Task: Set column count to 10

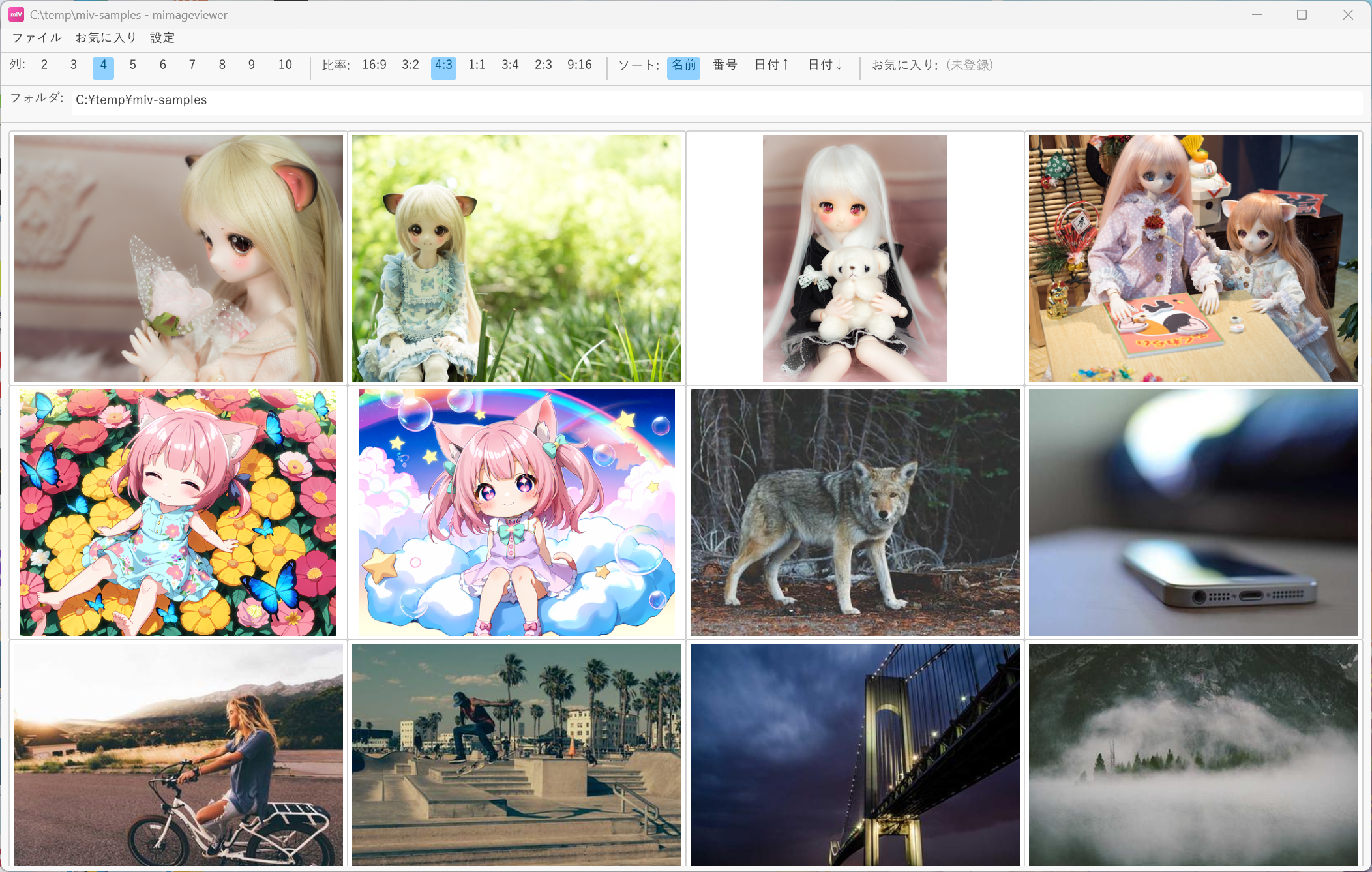Action: click(x=285, y=65)
